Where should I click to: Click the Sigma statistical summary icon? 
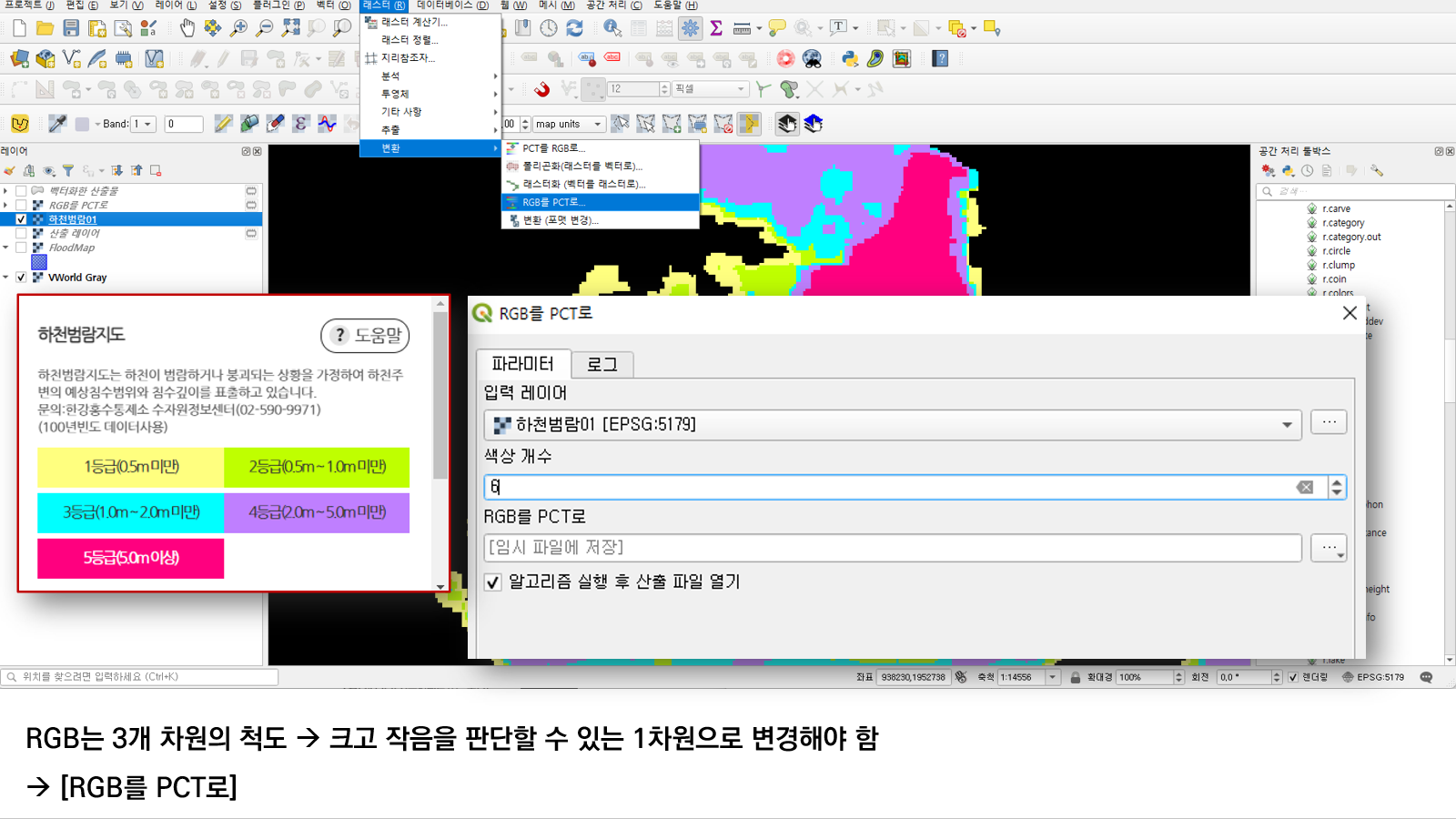(x=716, y=28)
